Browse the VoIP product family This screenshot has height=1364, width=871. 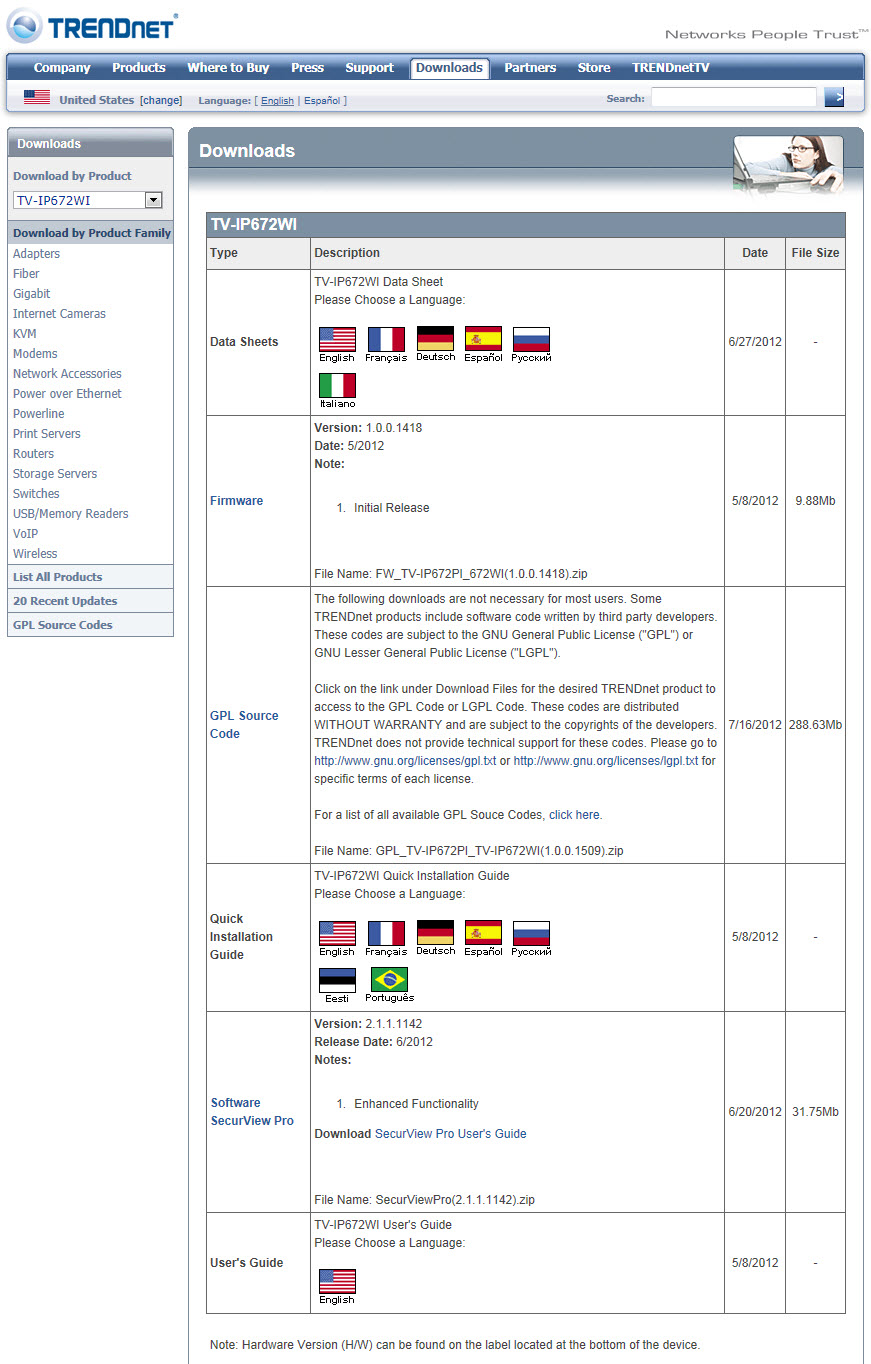[25, 534]
